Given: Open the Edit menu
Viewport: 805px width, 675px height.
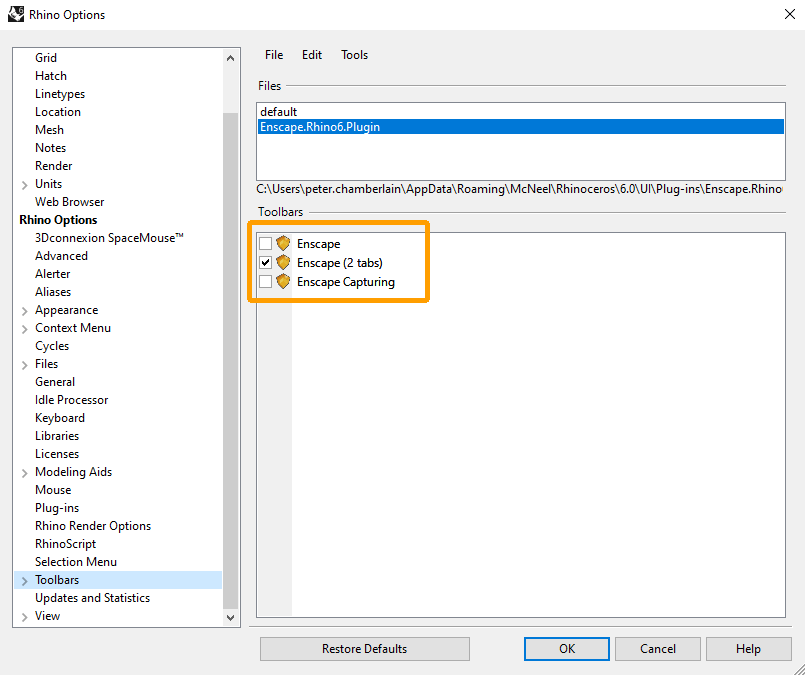Looking at the screenshot, I should (x=312, y=55).
